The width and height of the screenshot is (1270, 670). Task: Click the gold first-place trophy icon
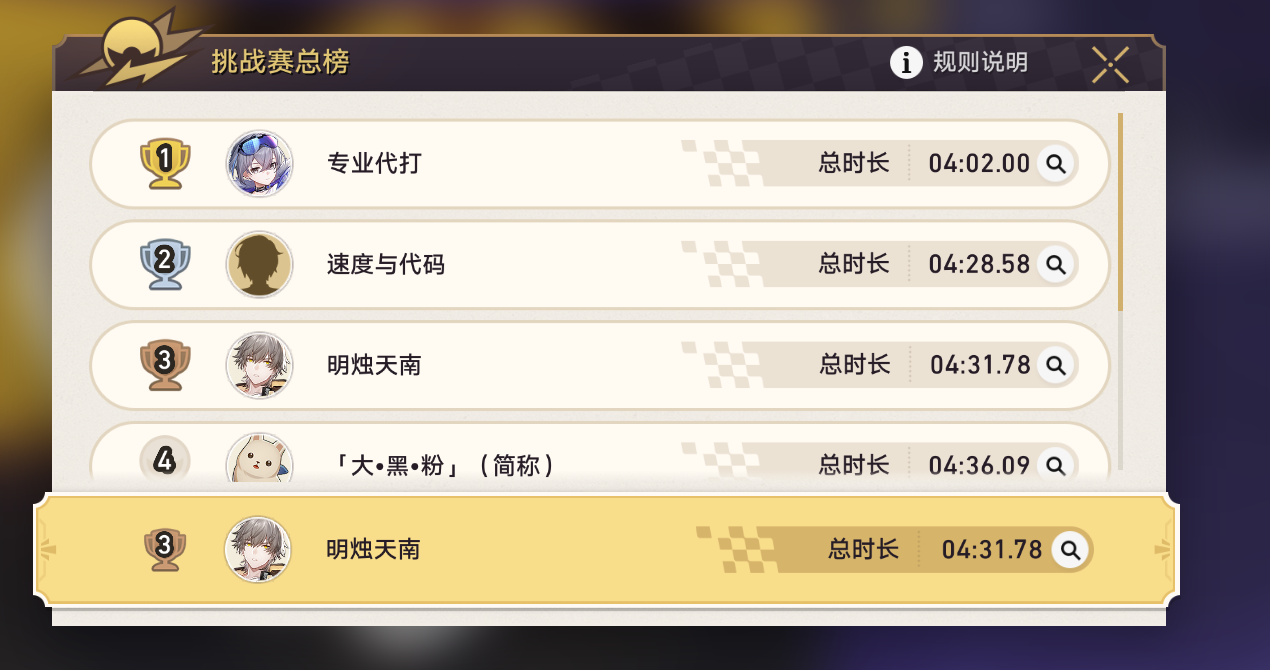165,163
